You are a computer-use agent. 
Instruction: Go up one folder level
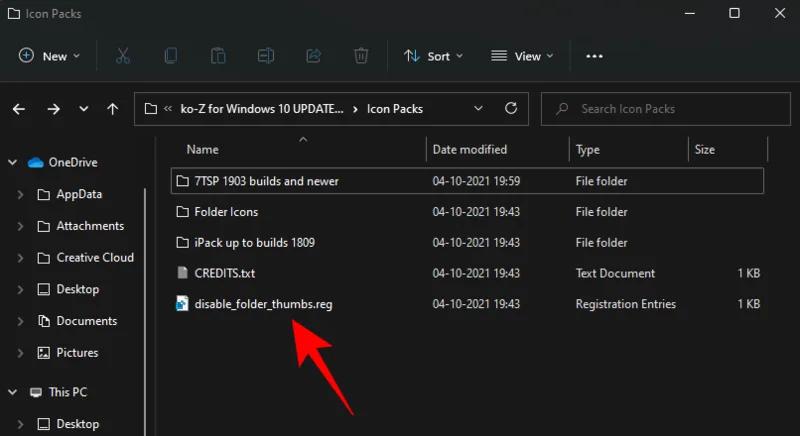coord(112,109)
